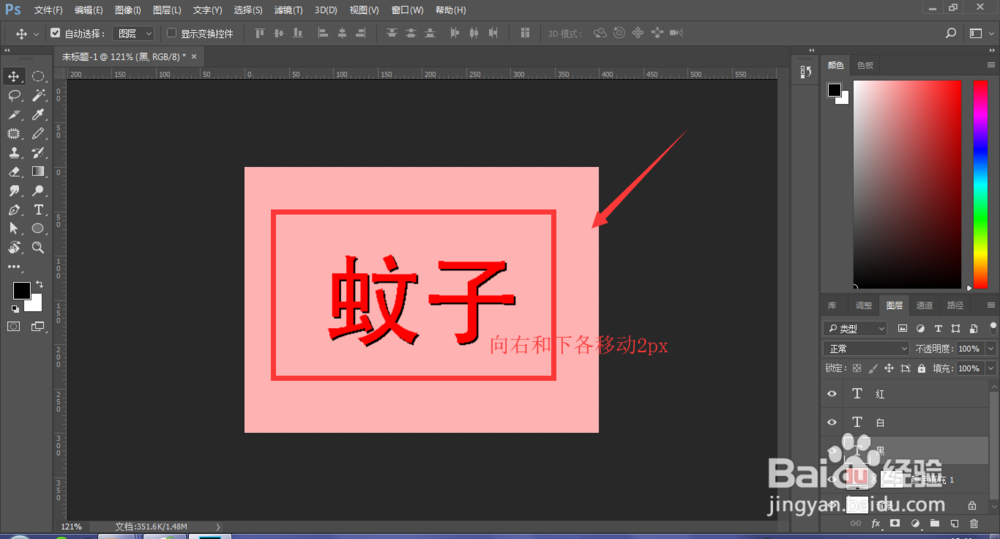The width and height of the screenshot is (1000, 539).
Task: Create a new layer
Action: 955,524
